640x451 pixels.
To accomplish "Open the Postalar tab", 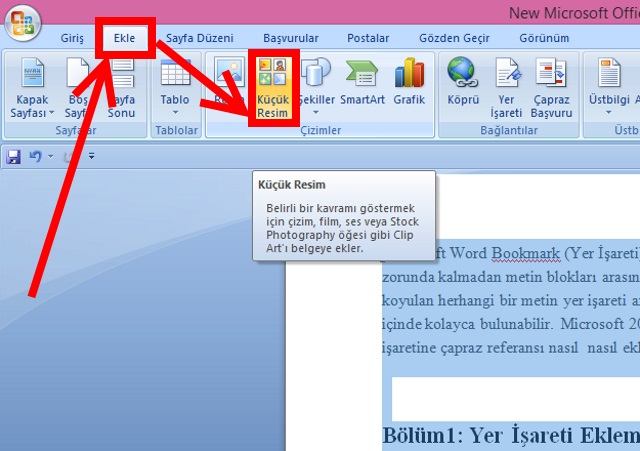I will tap(368, 38).
